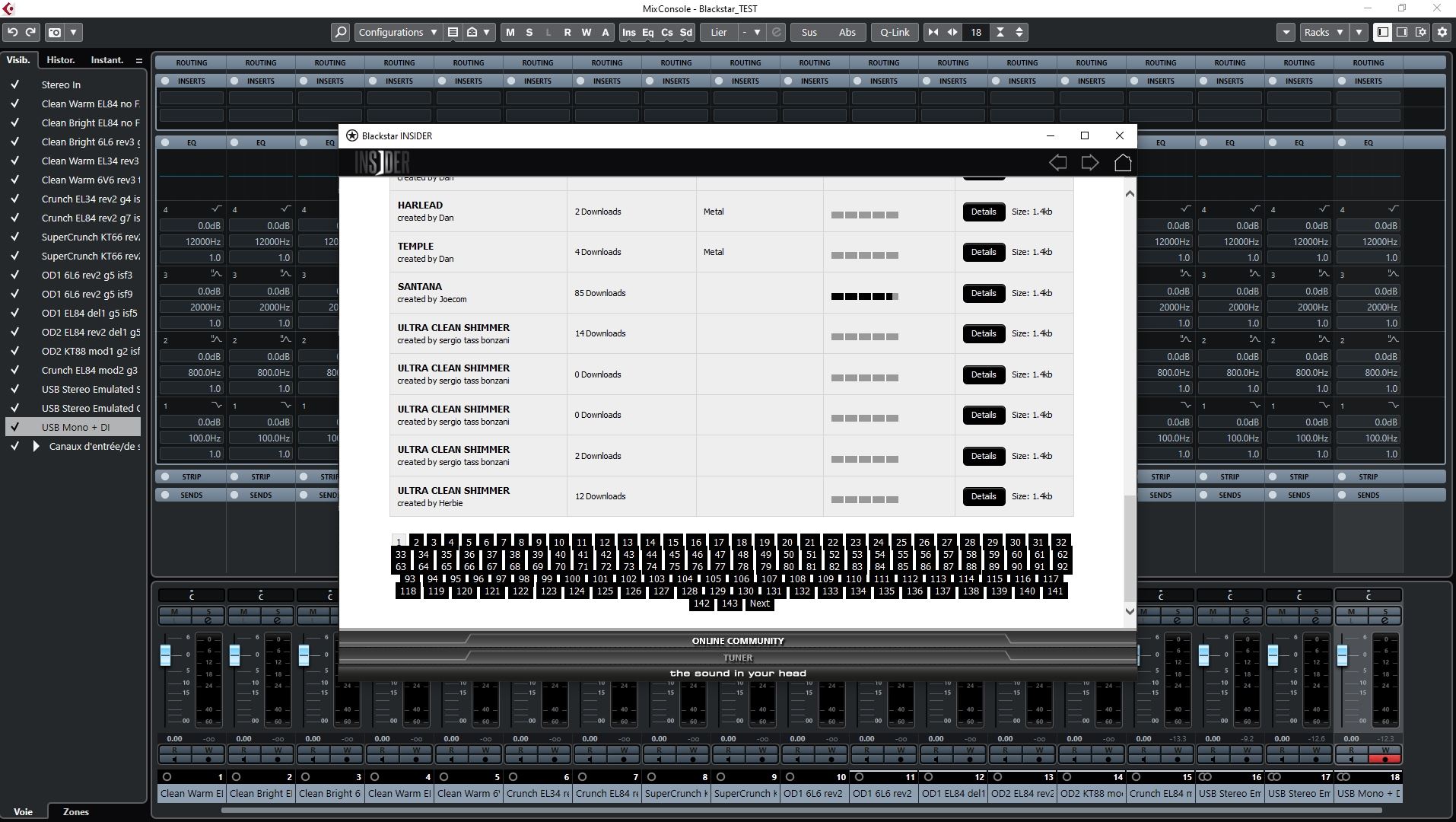Open Details for SANTANA patch

click(984, 293)
